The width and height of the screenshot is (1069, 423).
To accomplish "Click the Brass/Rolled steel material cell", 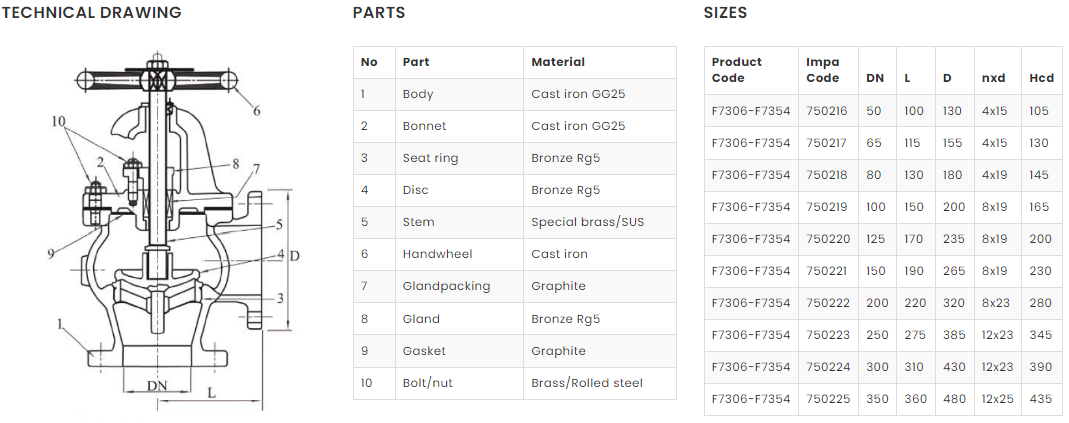I will pyautogui.click(x=587, y=383).
